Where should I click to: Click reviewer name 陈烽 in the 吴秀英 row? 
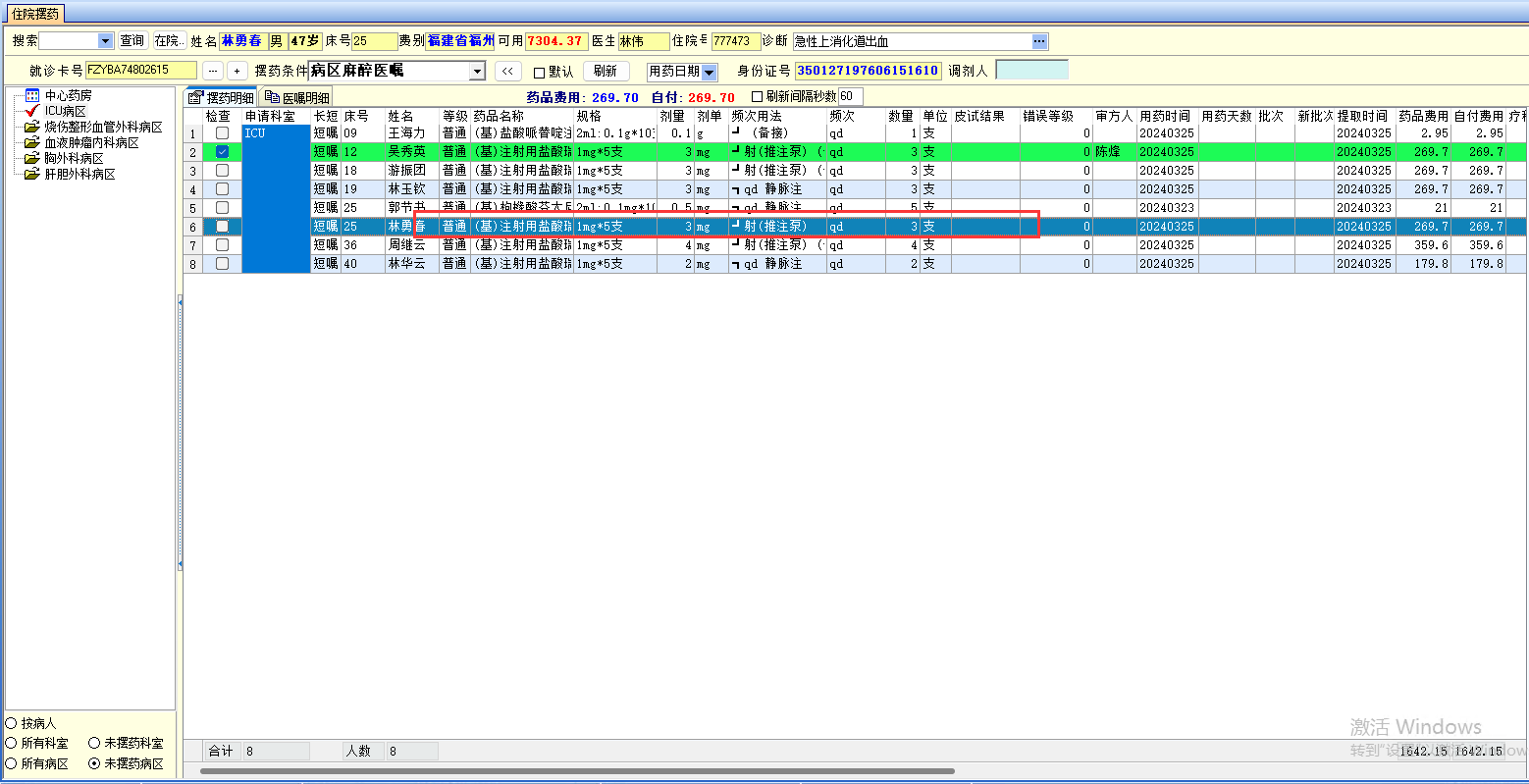(x=1108, y=151)
